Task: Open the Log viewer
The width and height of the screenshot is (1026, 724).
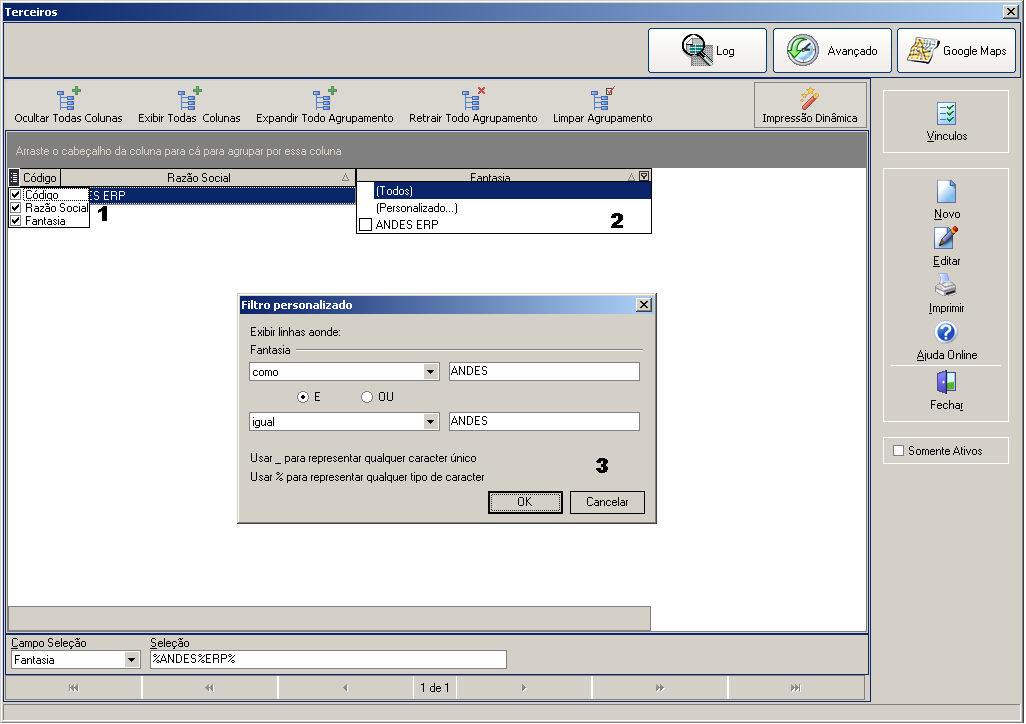Action: coord(707,50)
